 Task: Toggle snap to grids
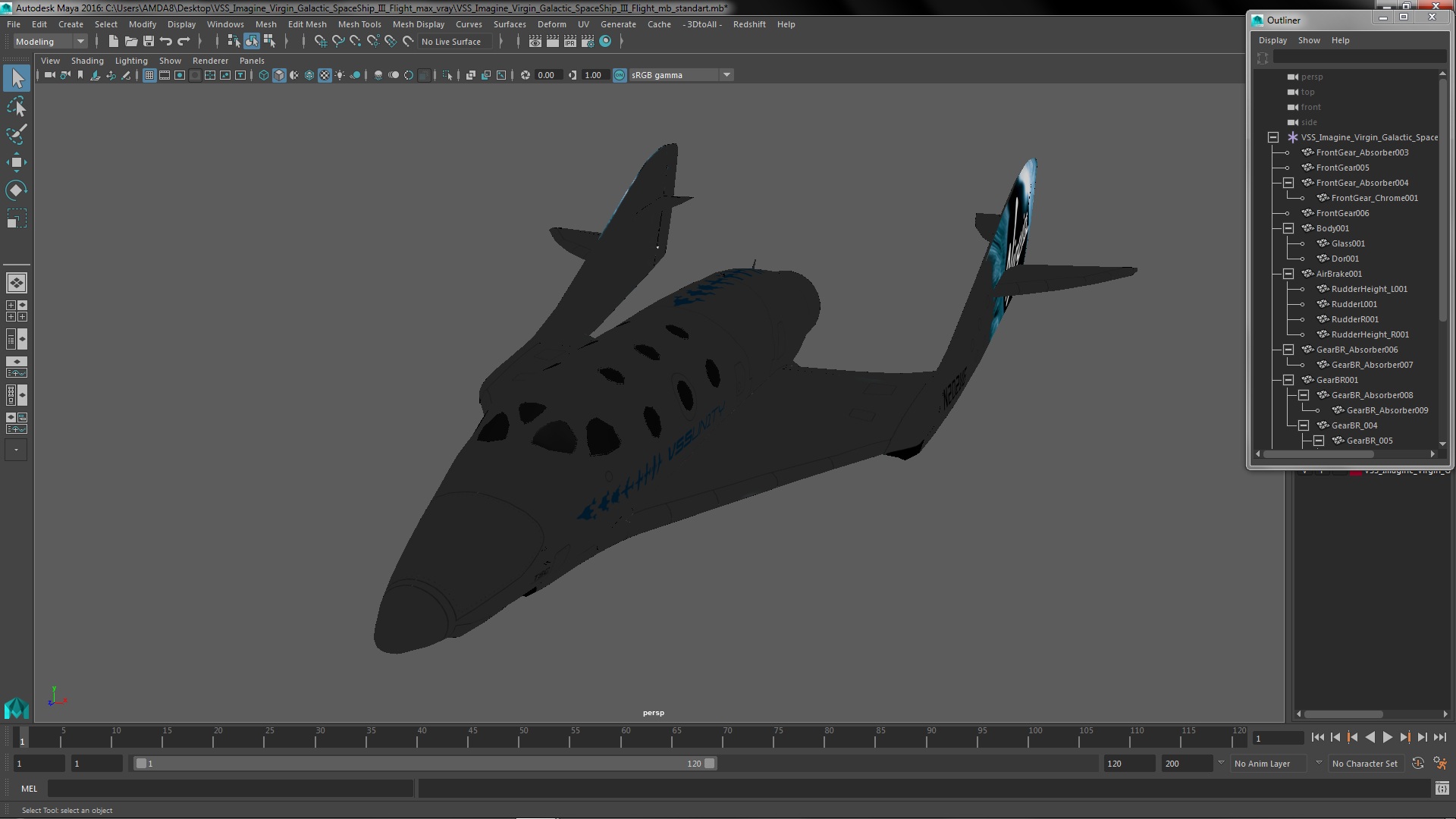pyautogui.click(x=321, y=42)
